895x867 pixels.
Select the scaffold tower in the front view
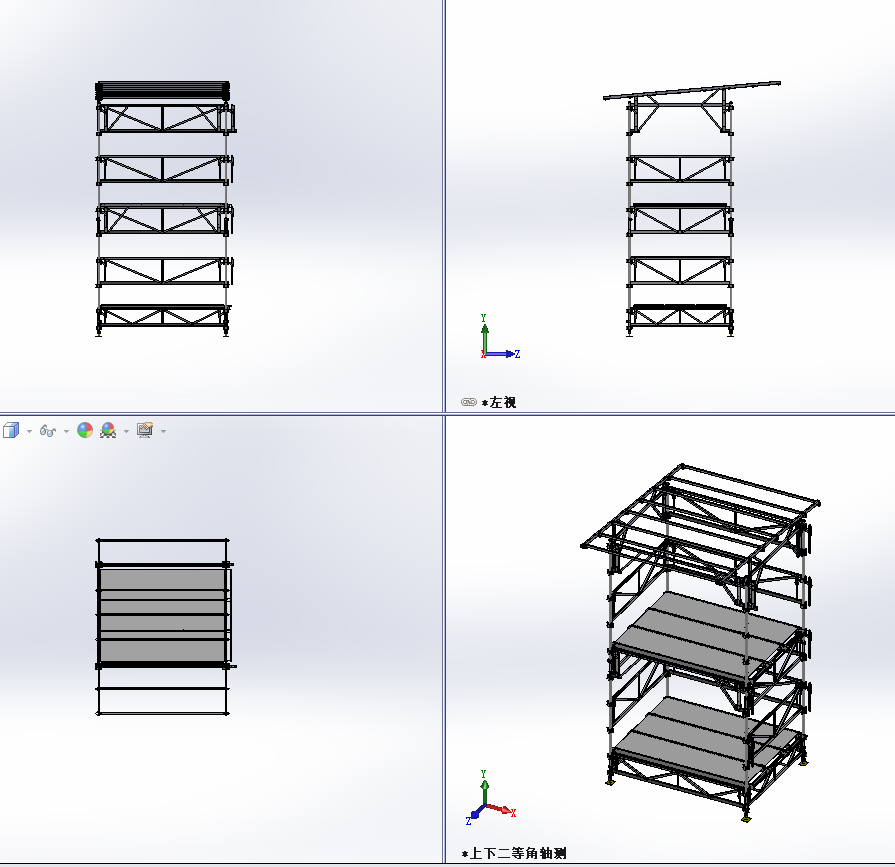click(164, 209)
